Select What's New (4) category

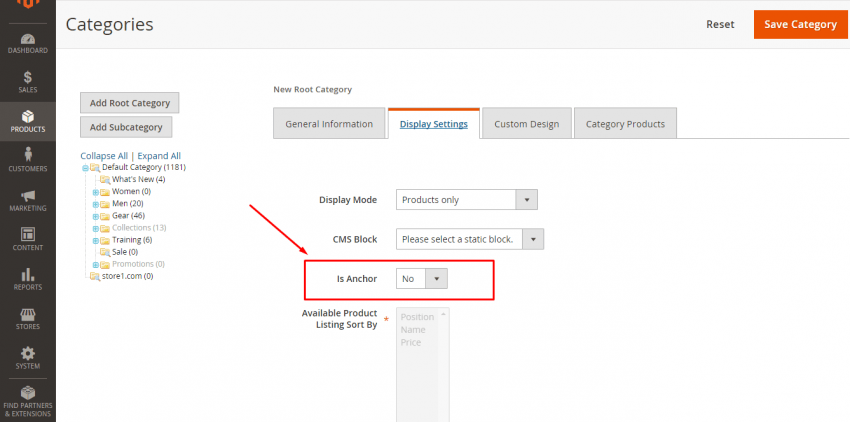tap(138, 179)
